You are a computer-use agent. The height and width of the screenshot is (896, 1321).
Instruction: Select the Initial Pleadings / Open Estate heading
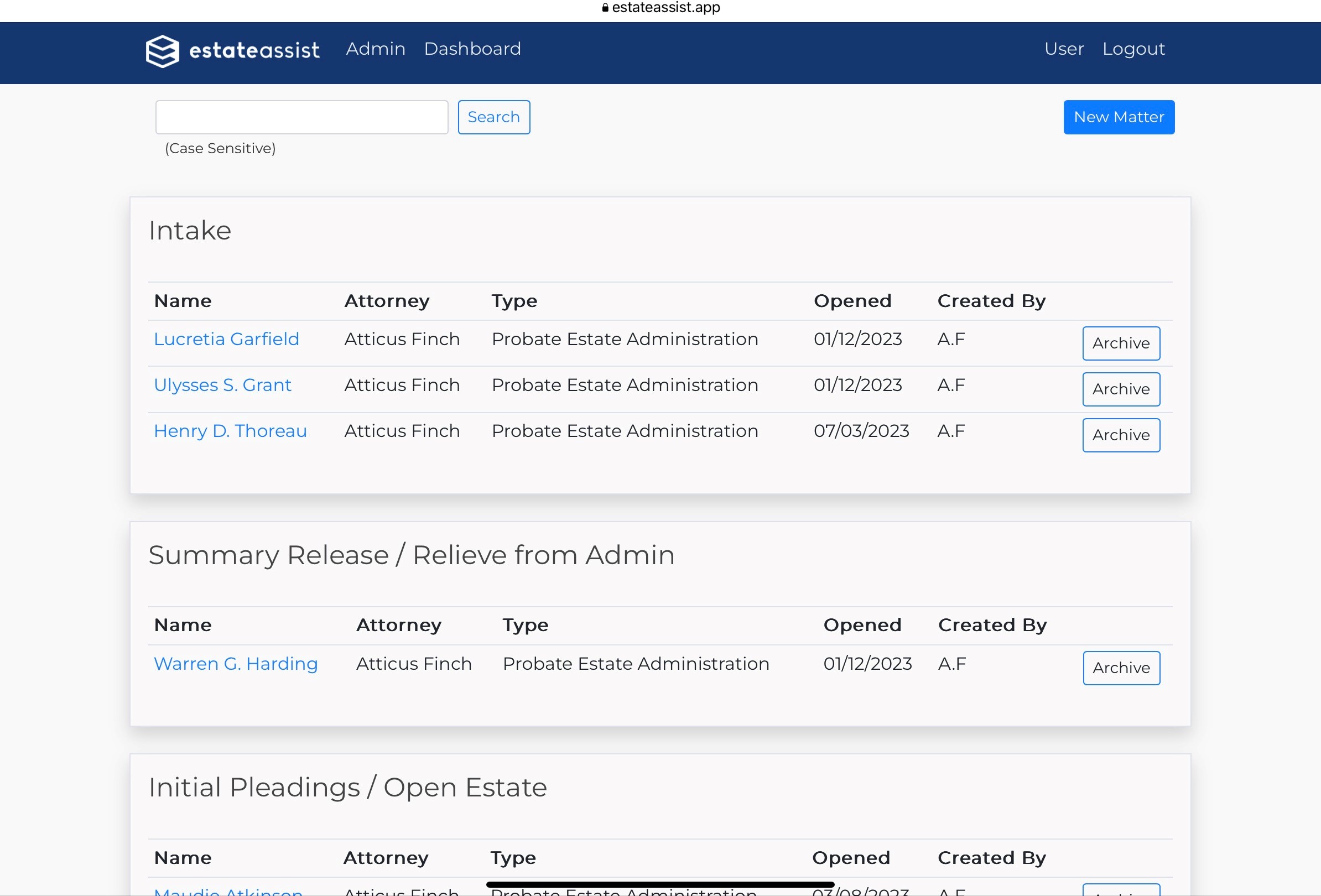[x=348, y=788]
